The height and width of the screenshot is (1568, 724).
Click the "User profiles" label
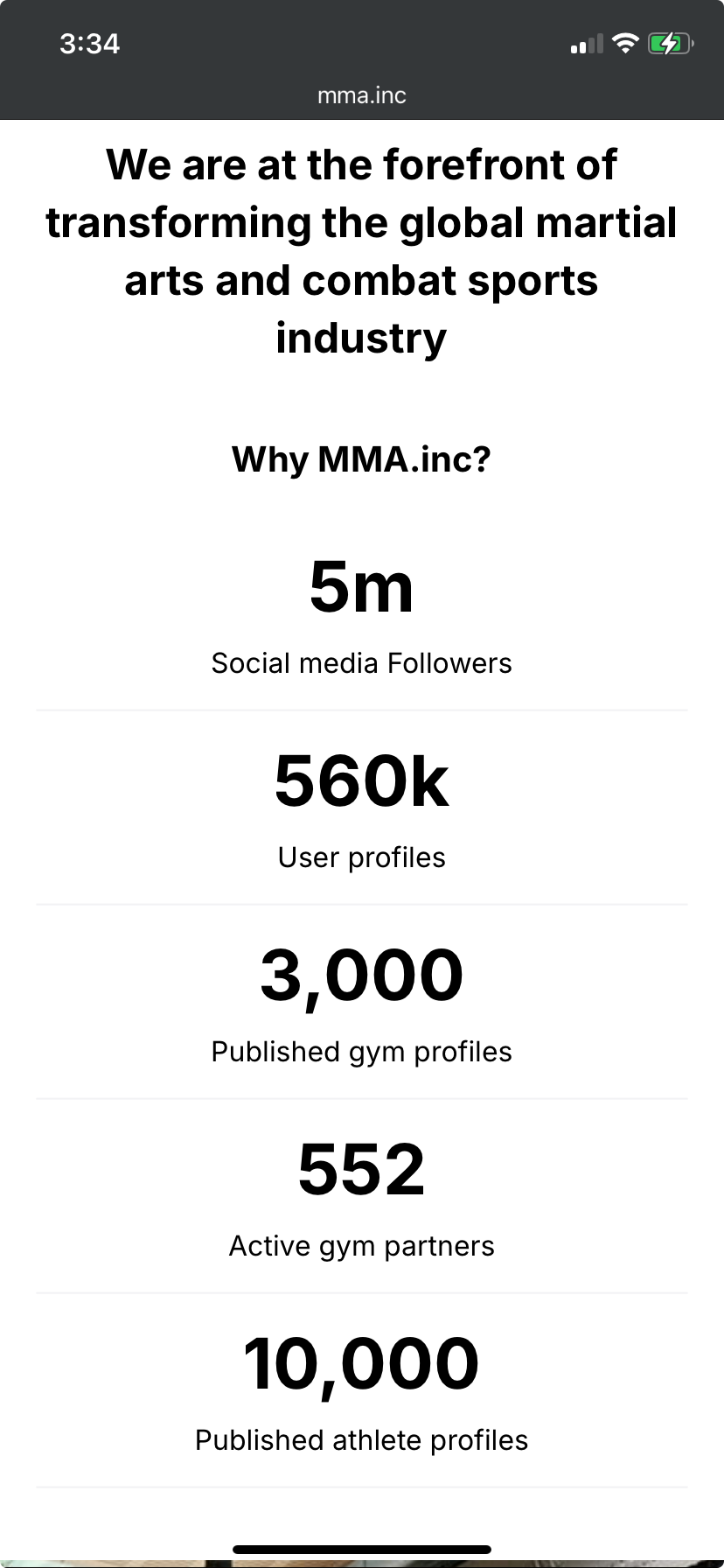(362, 857)
